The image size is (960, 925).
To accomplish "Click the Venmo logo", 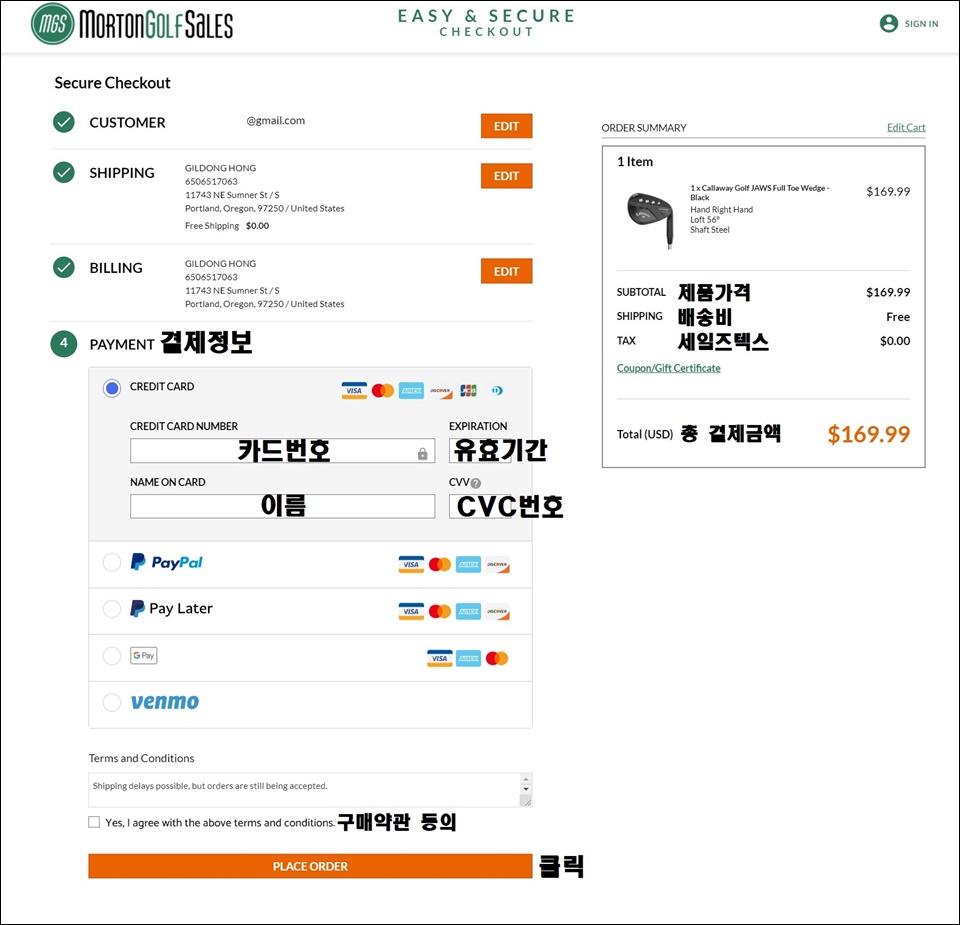I will (x=165, y=702).
